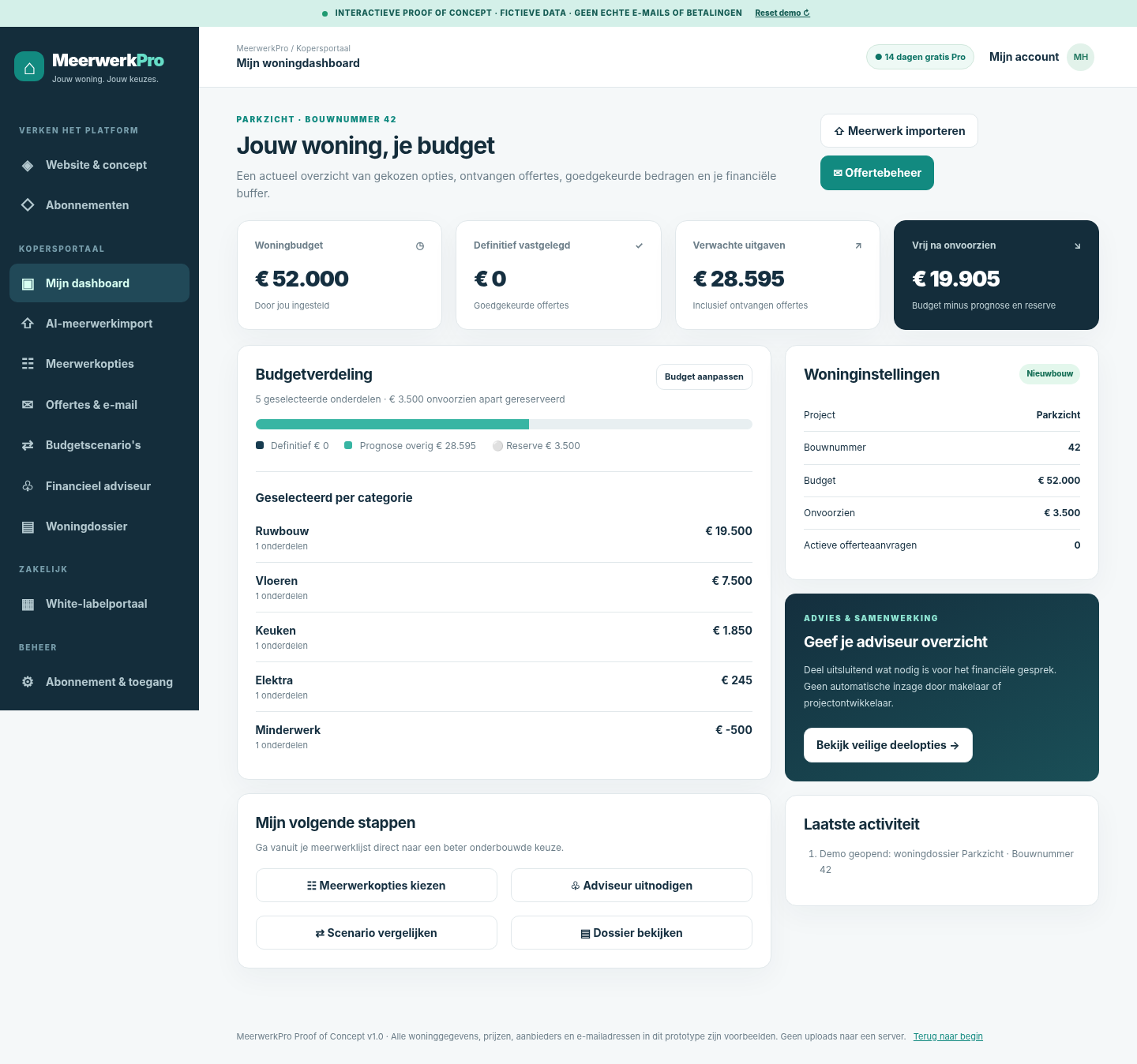This screenshot has height=1064, width=1137.
Task: Click the Budgetverdeling progress bar
Action: 504,425
